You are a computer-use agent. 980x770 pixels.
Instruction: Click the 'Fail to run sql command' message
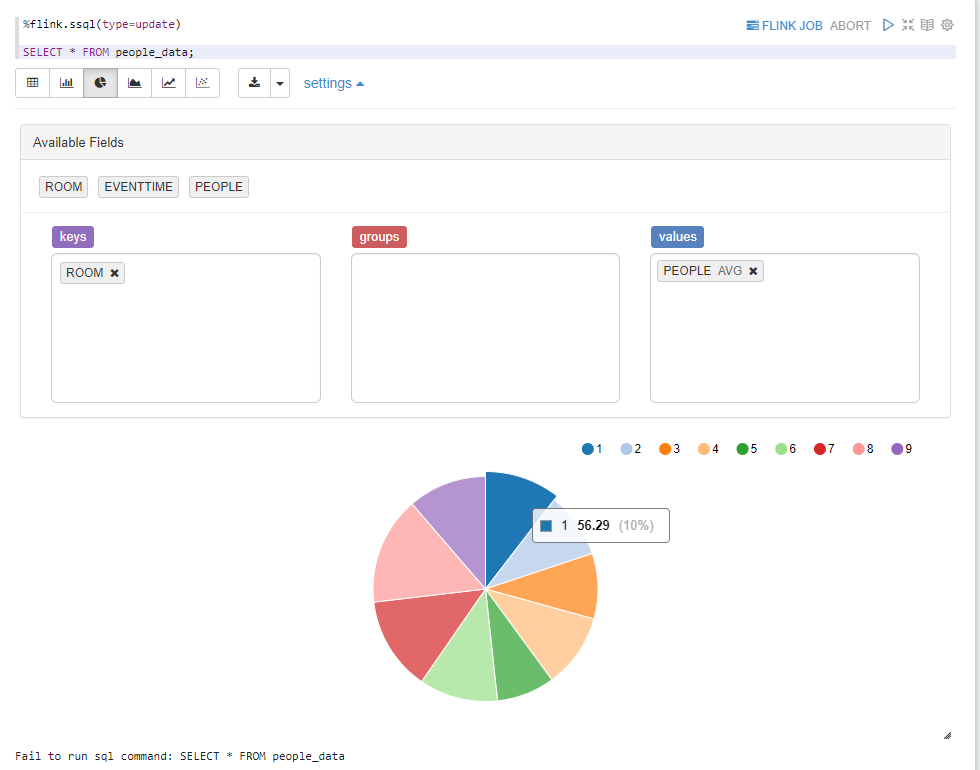pos(180,756)
